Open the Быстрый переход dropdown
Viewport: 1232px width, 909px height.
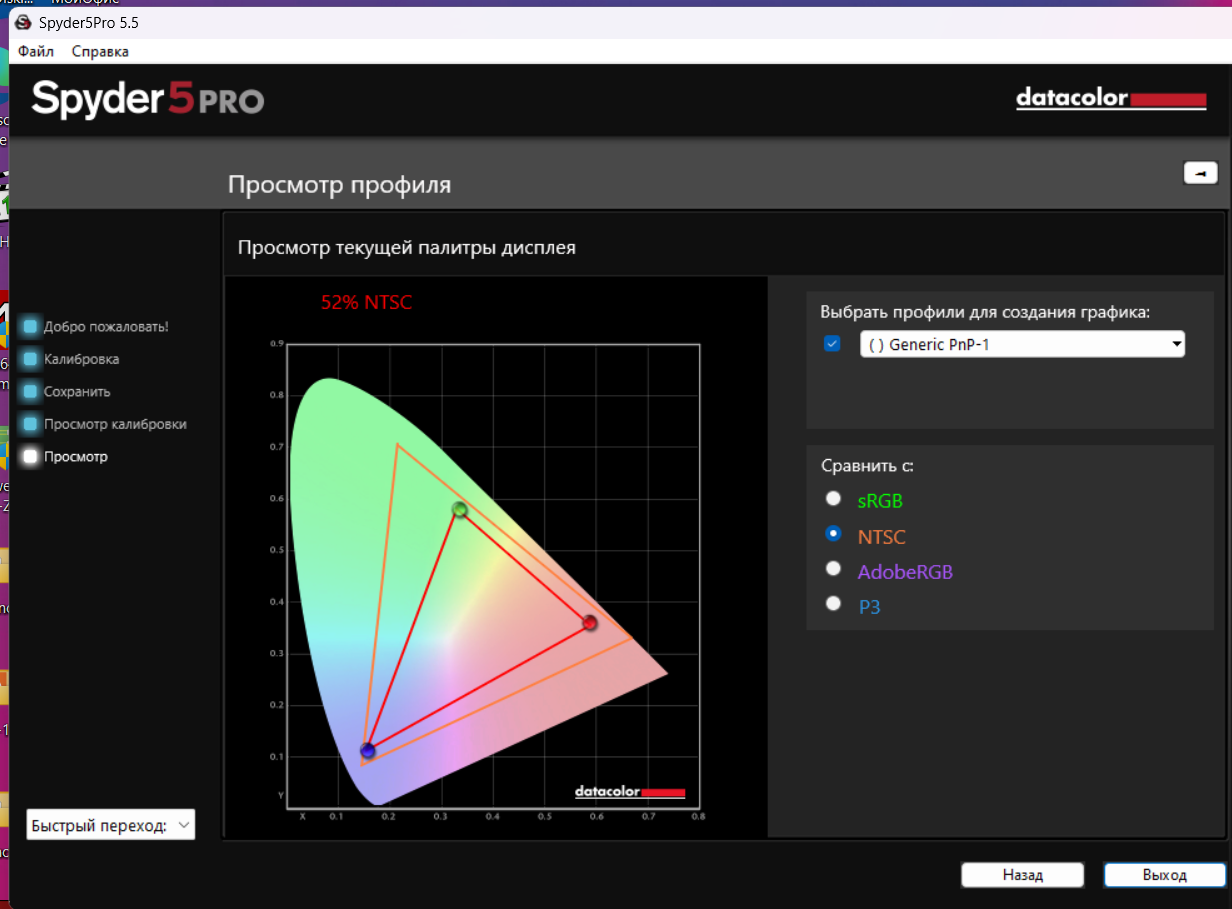(110, 825)
